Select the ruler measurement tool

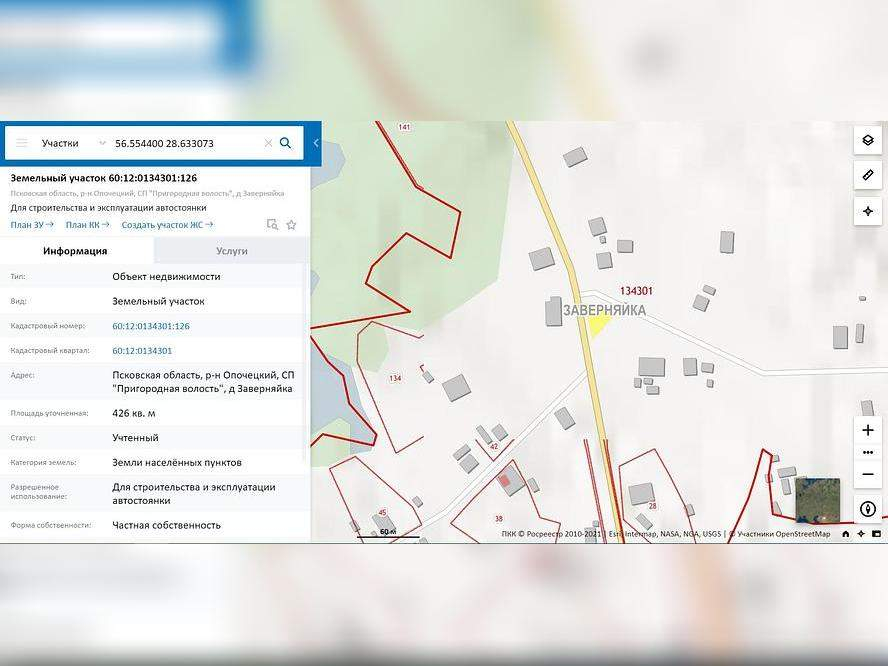(x=867, y=175)
